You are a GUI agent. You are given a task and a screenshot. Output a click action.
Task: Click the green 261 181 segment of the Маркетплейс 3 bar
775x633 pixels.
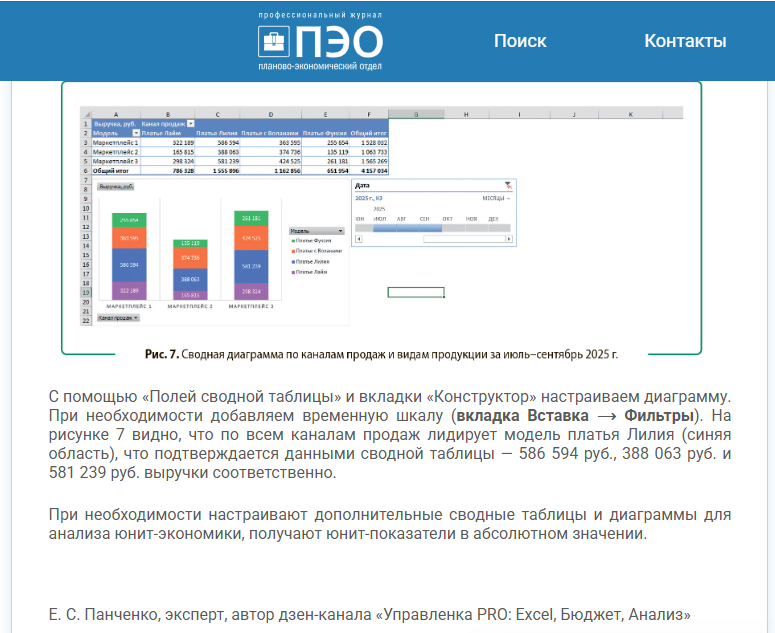(252, 218)
